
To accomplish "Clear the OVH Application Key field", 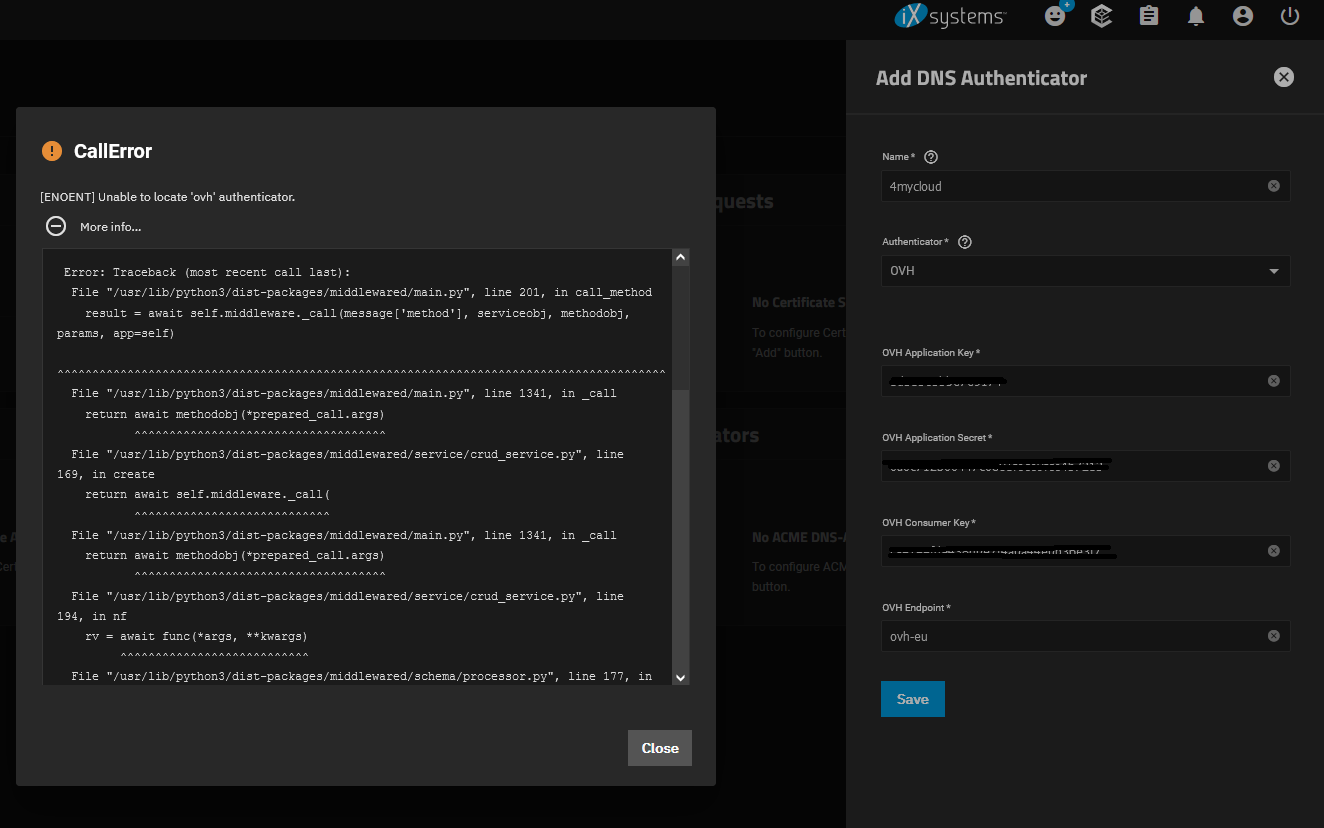I will 1274,381.
